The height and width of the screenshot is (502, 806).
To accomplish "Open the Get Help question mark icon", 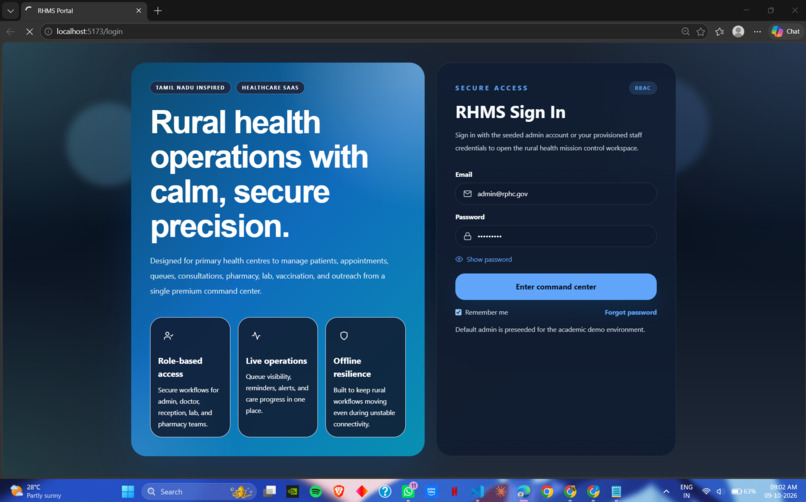I will [385, 492].
